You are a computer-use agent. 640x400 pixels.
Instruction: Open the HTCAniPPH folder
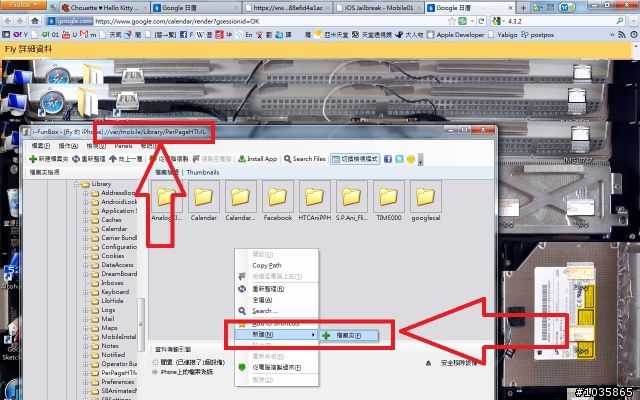[315, 201]
